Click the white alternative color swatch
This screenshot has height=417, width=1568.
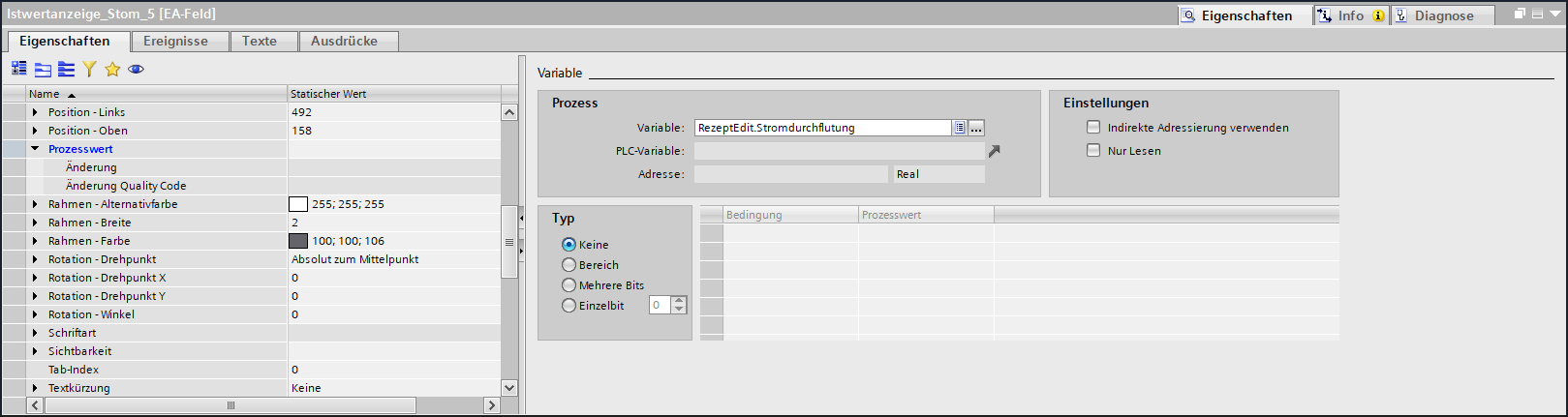pos(298,204)
